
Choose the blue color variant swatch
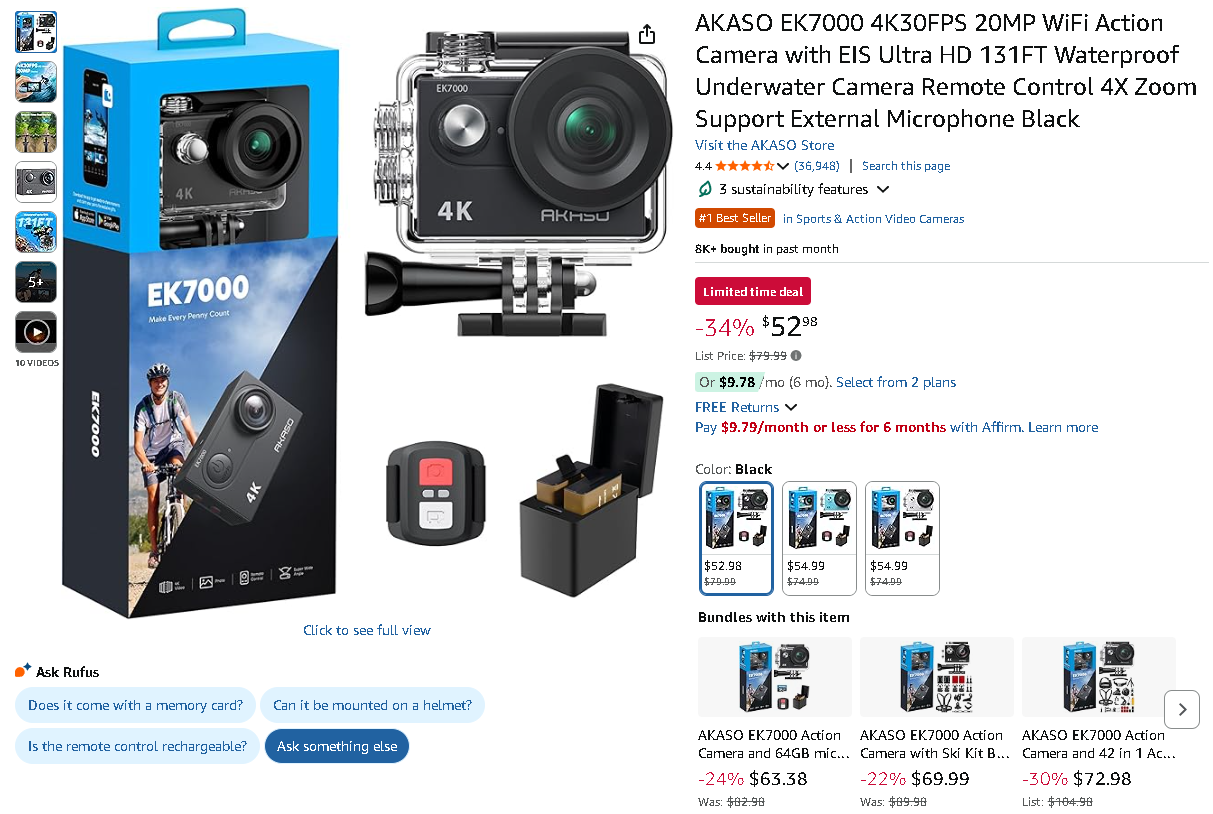[819, 538]
